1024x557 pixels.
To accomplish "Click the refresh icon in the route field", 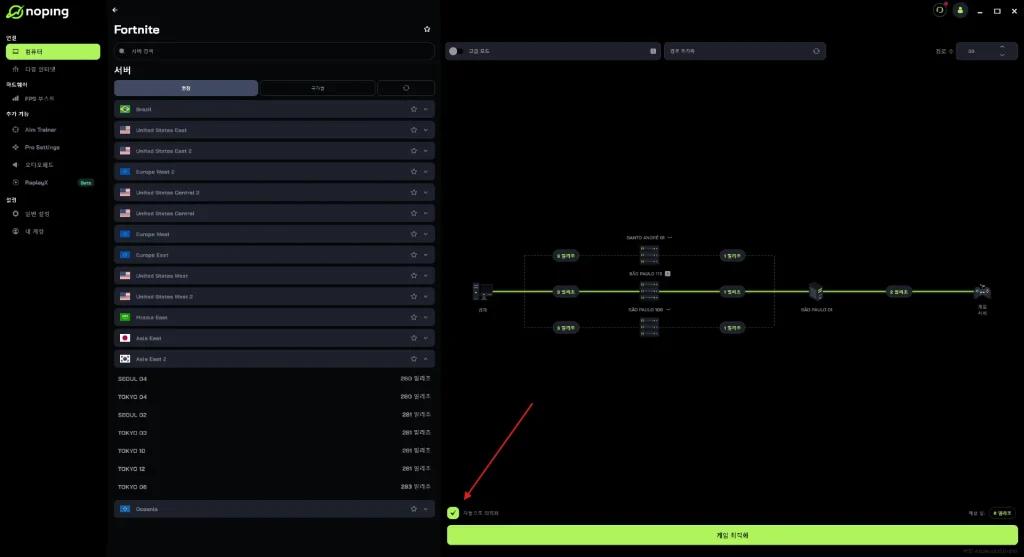I will coord(816,51).
